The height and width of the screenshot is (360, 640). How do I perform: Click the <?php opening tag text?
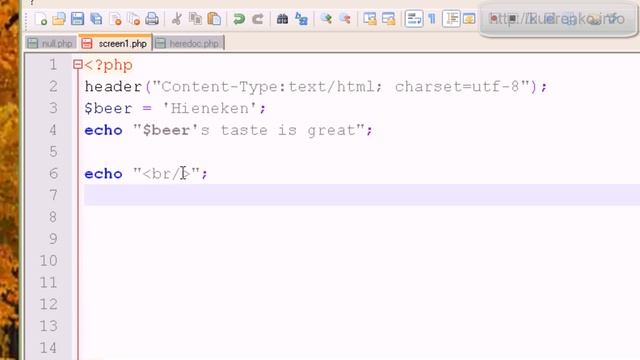109,65
